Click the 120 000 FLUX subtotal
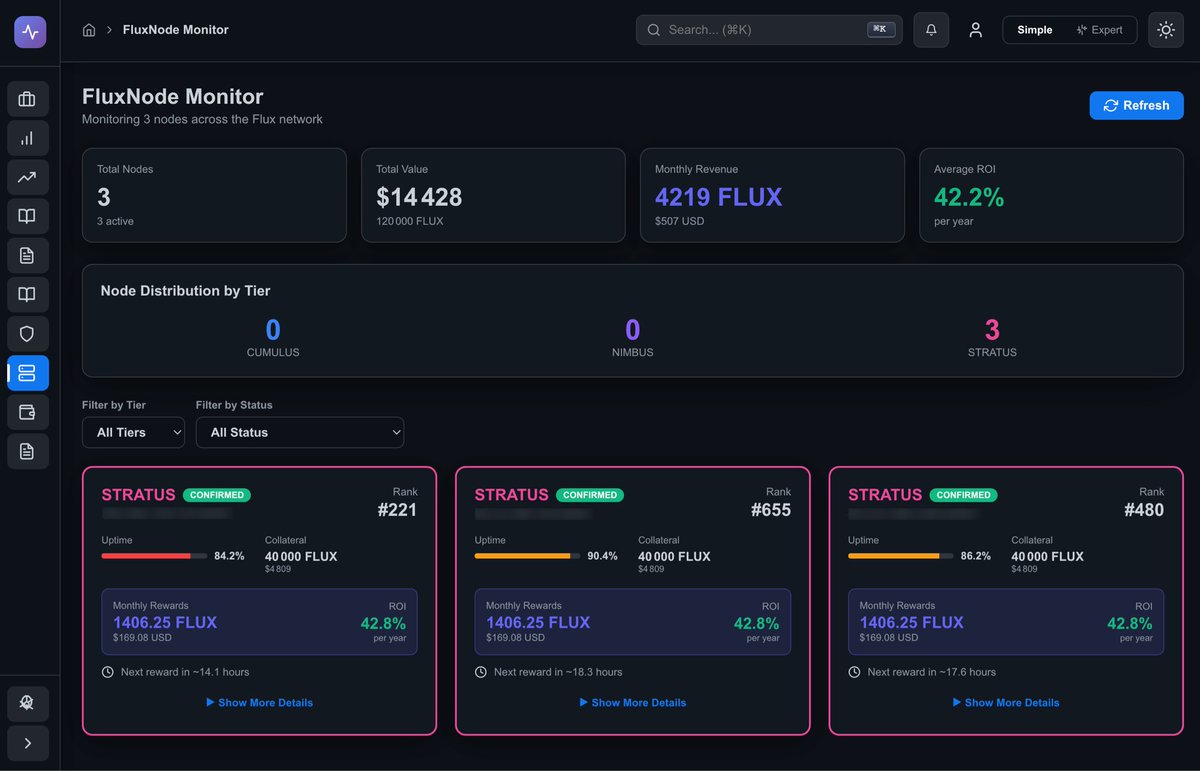Viewport: 1200px width, 771px height. click(x=410, y=221)
